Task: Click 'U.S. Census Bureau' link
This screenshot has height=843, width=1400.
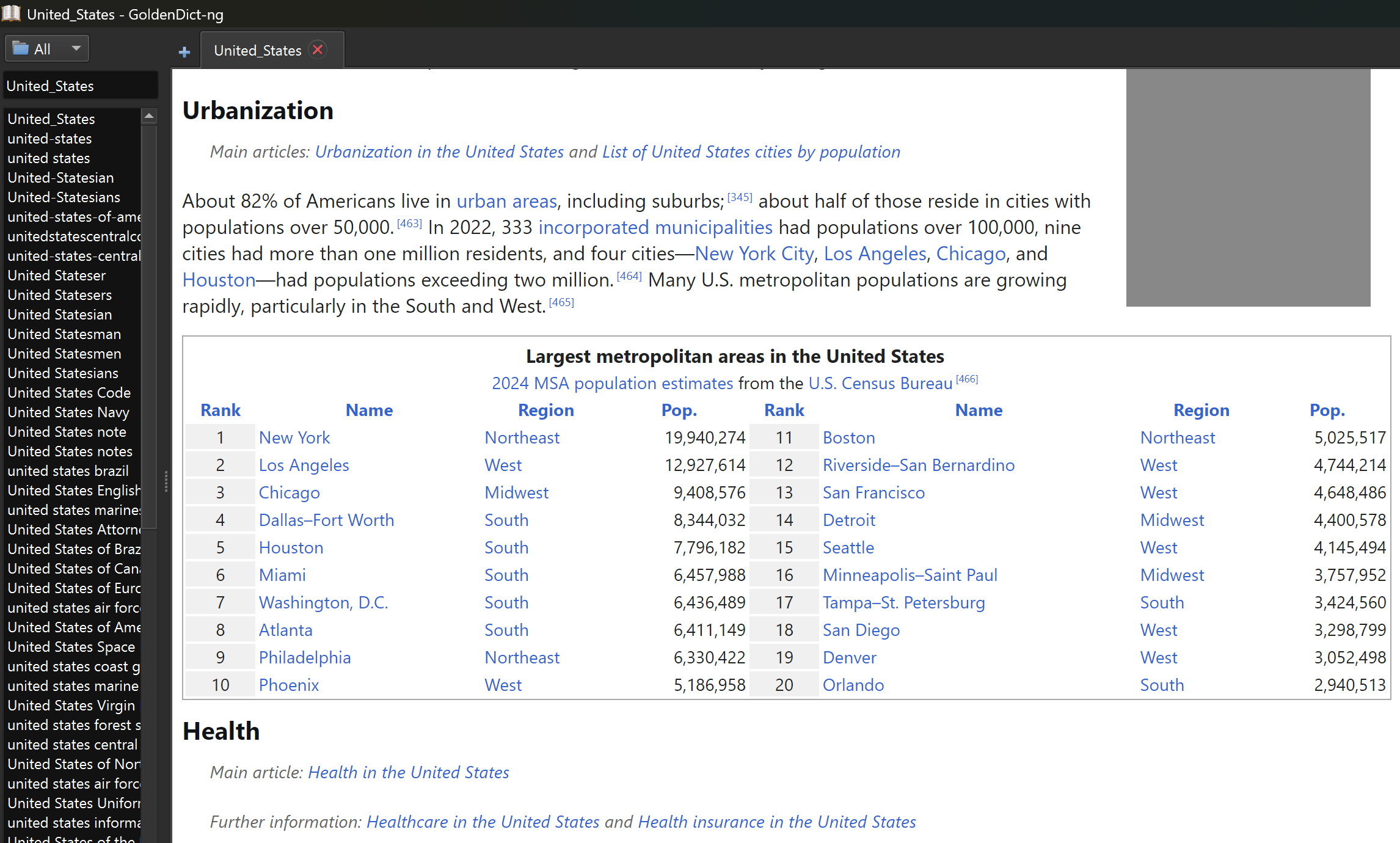Action: (880, 383)
